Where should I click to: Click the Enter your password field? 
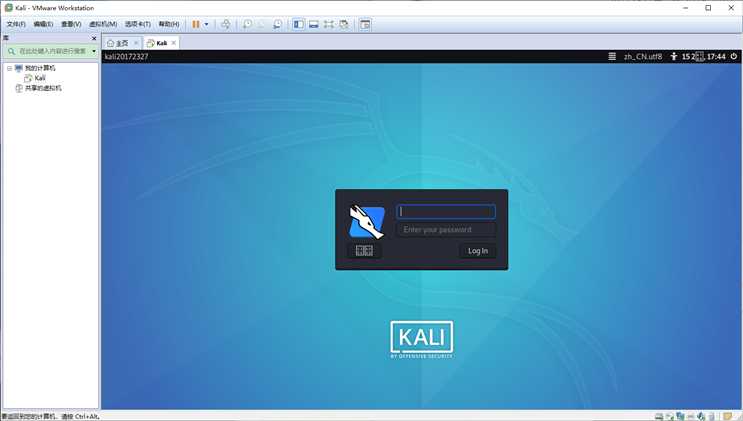[x=446, y=230]
